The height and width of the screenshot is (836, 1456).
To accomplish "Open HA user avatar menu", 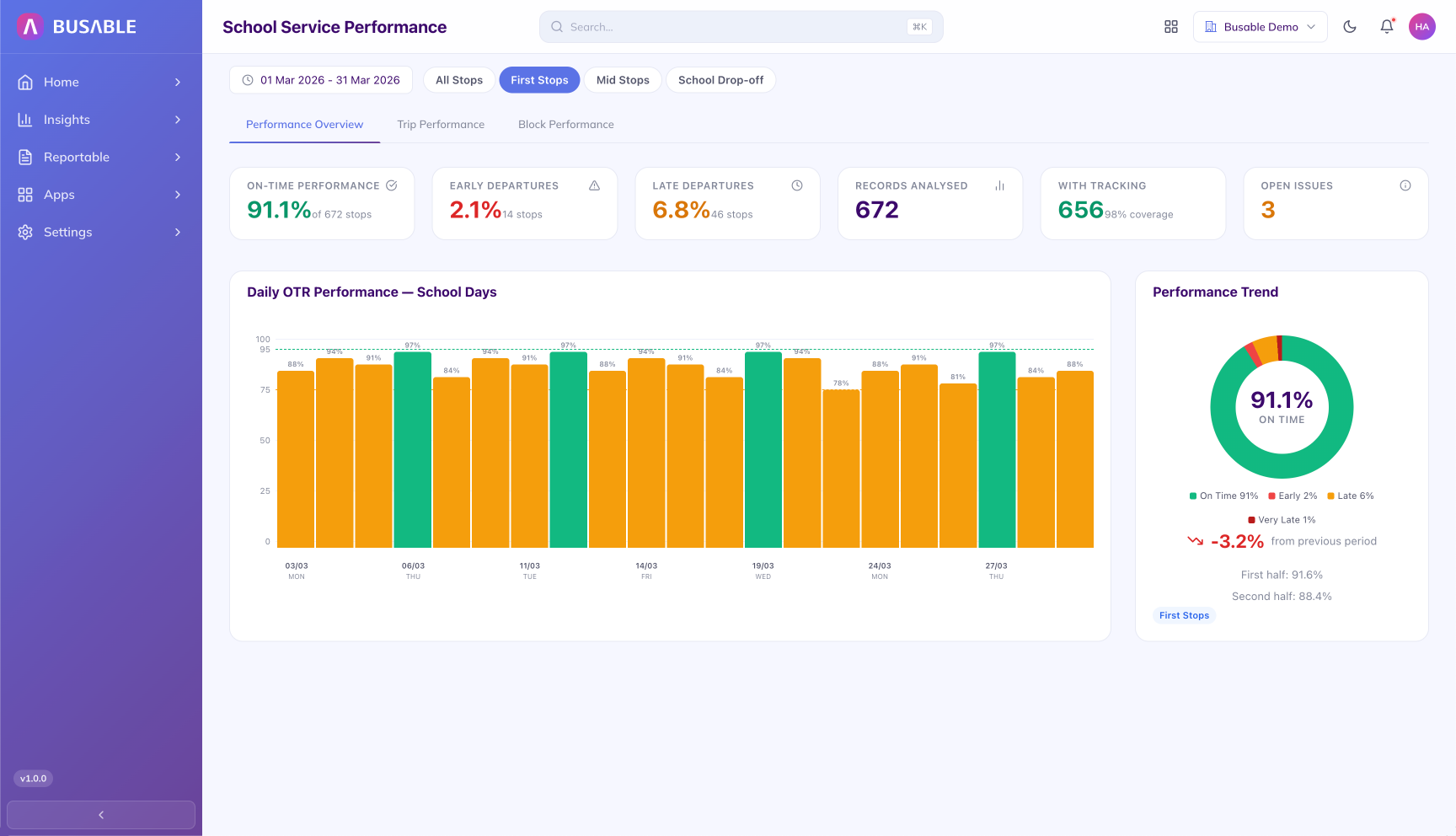I will (x=1422, y=27).
